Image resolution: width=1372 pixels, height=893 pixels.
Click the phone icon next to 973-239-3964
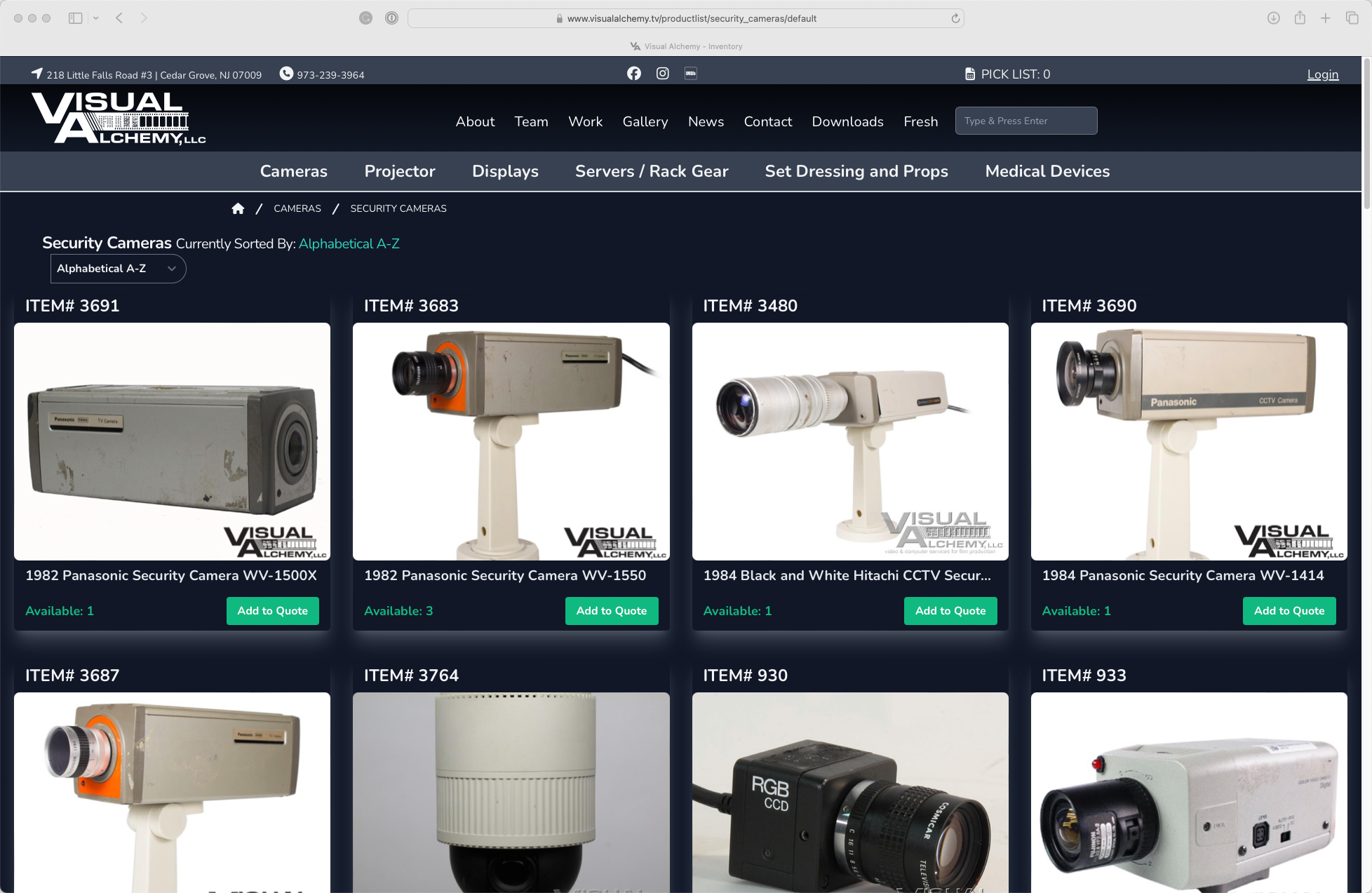pyautogui.click(x=286, y=74)
